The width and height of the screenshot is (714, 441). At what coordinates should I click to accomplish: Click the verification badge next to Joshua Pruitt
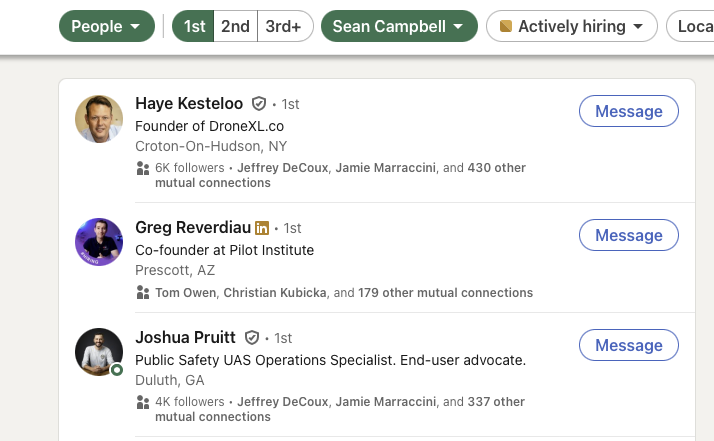pos(251,338)
